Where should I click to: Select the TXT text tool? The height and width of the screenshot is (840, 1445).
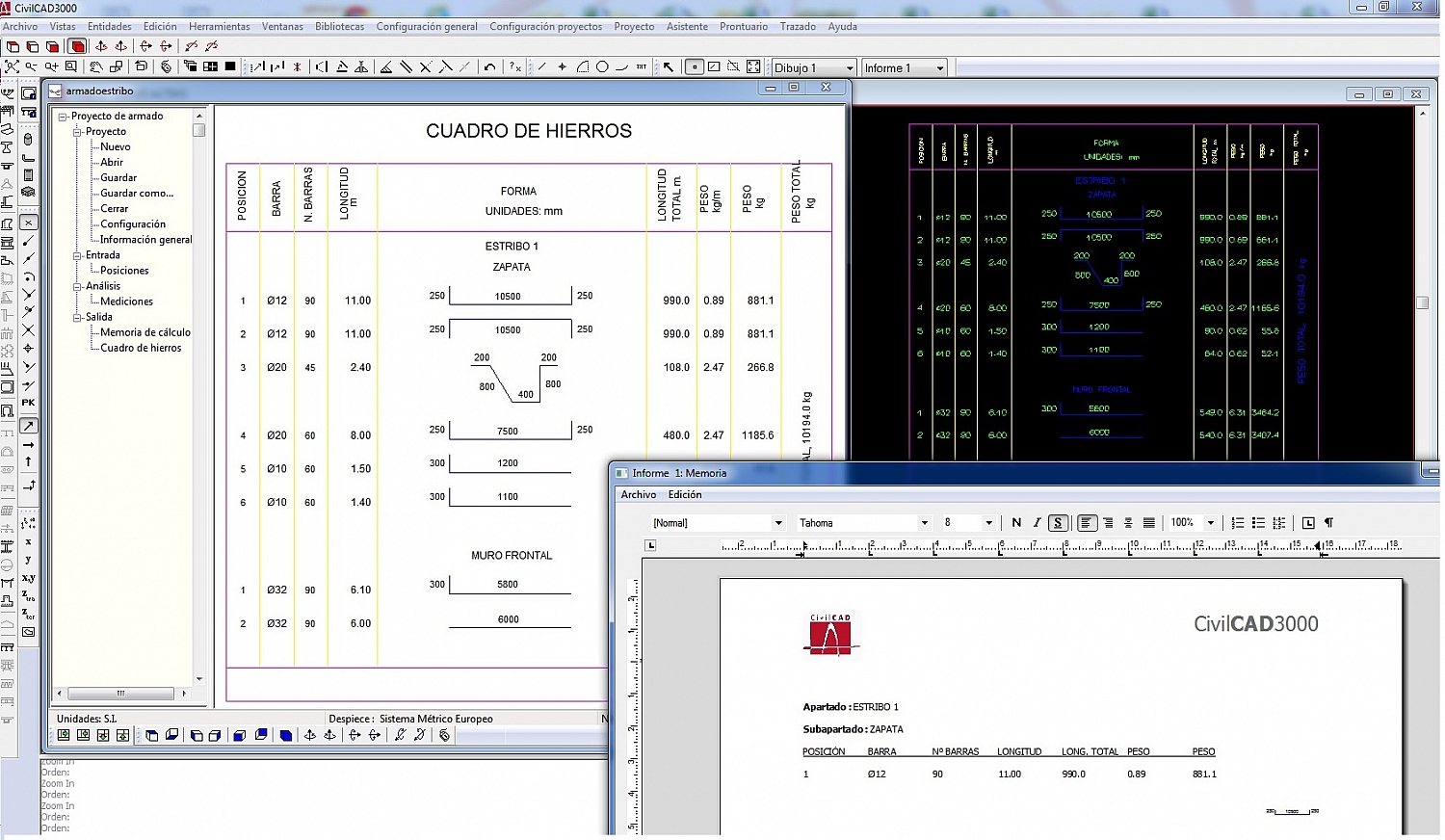click(642, 67)
